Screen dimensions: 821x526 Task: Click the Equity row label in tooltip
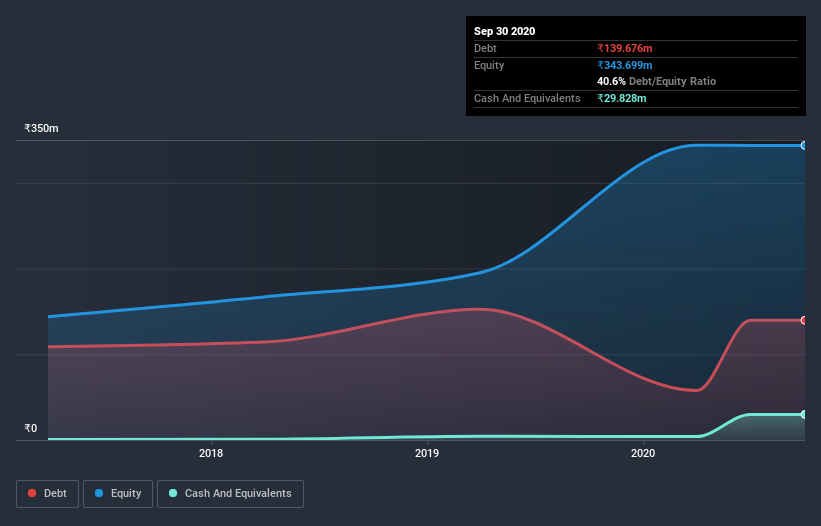(x=489, y=65)
